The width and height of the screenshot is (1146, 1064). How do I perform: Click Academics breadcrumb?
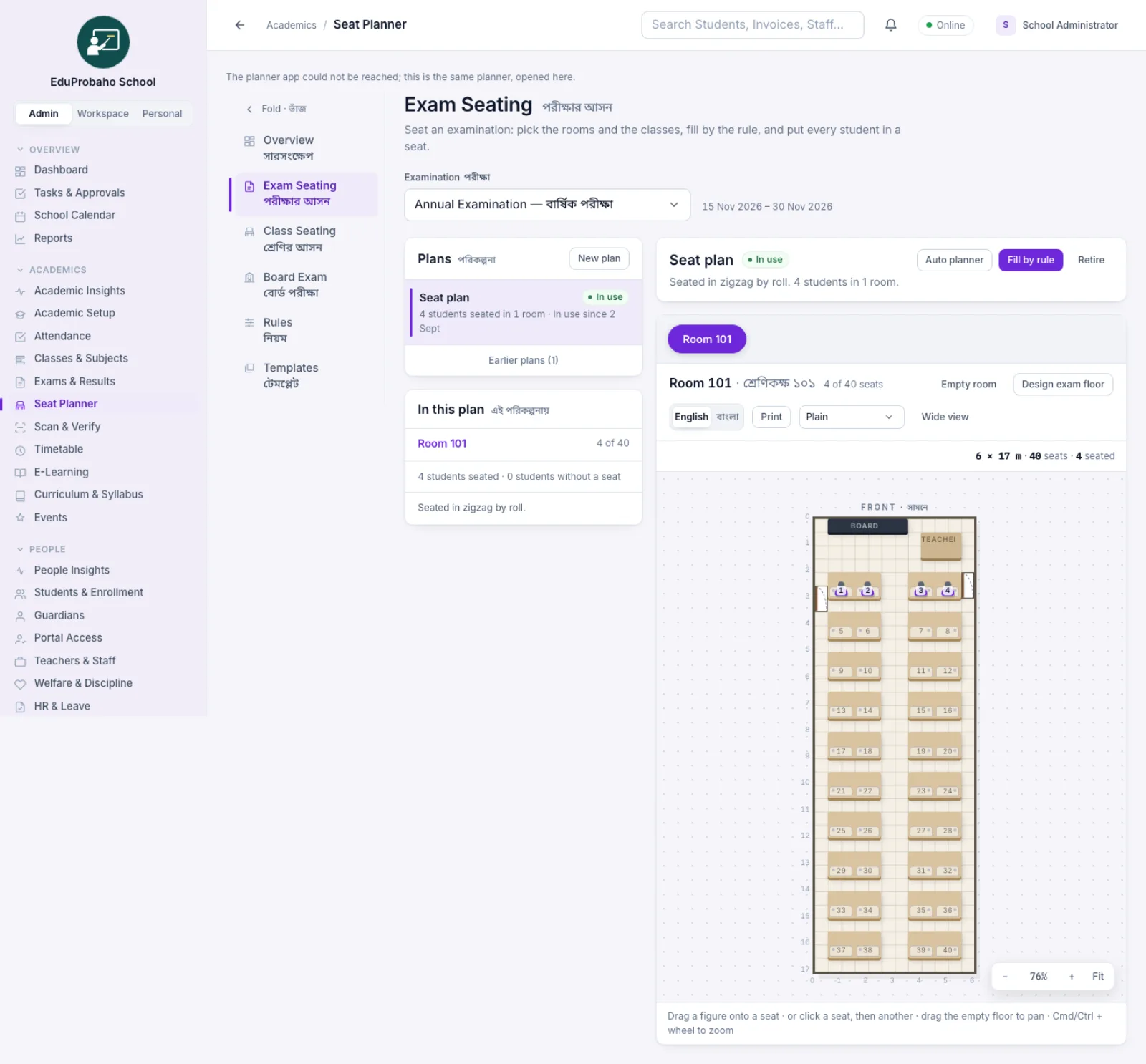291,25
